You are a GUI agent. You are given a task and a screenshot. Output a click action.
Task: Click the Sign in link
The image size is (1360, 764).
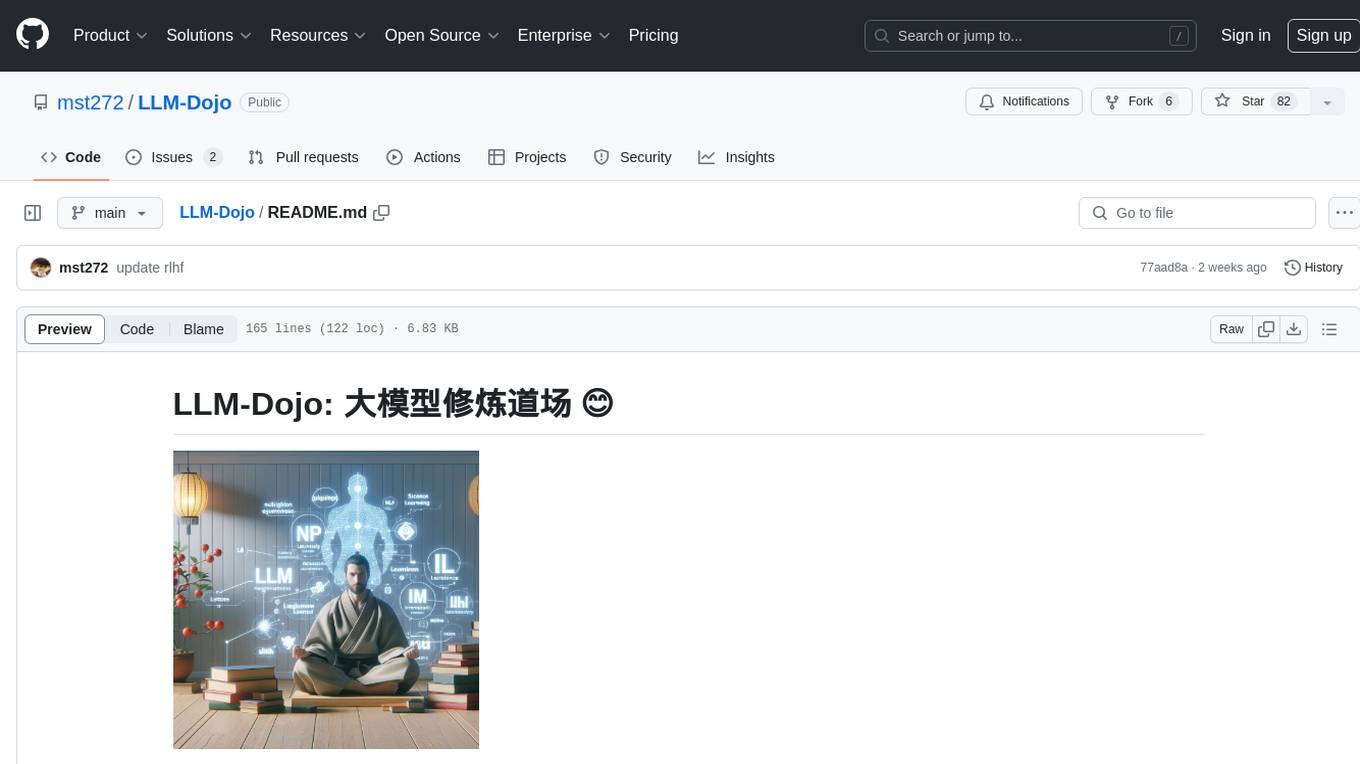tap(1245, 35)
